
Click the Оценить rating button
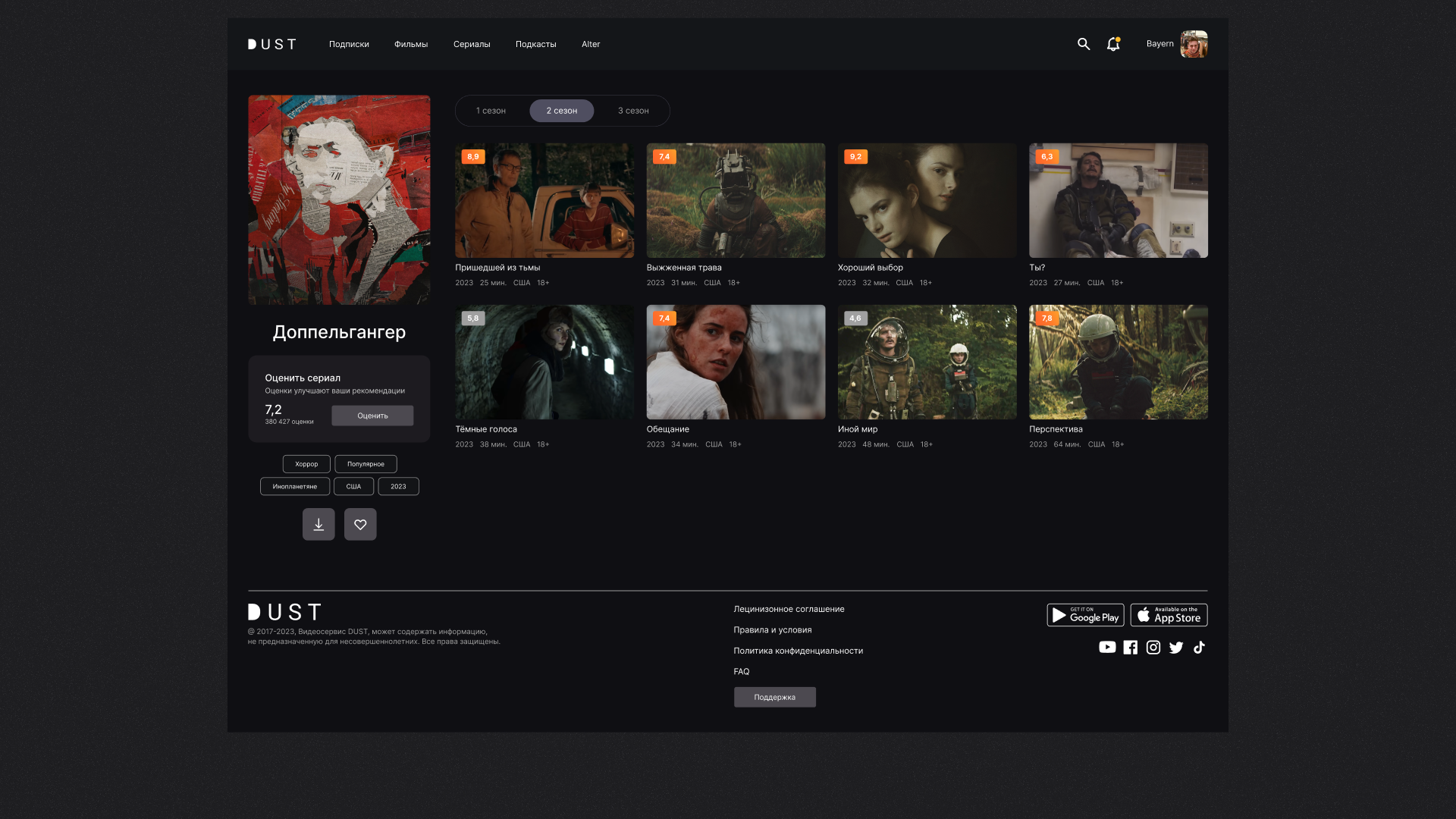372,415
